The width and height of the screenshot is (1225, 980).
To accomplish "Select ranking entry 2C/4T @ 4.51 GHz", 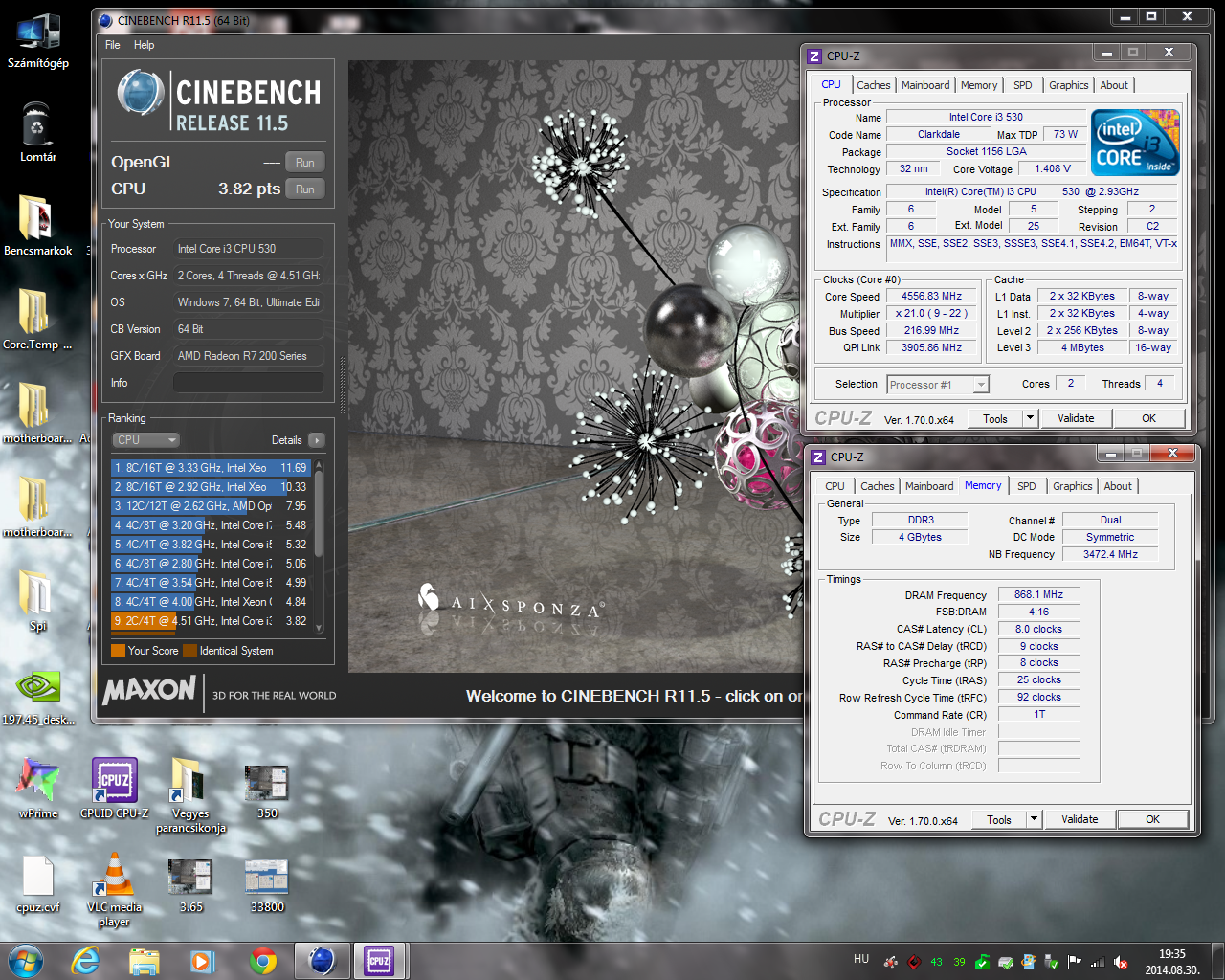I will 211,621.
